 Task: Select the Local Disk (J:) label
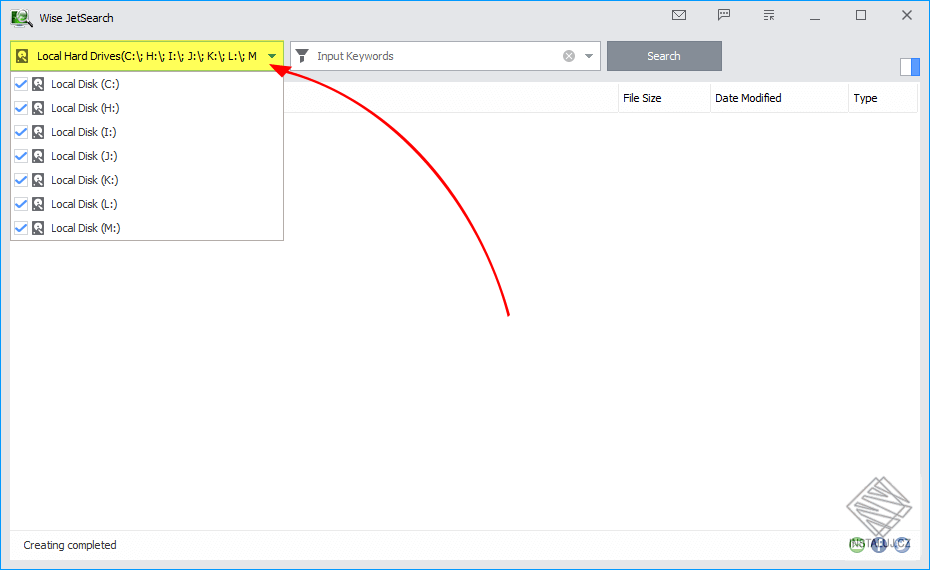tap(84, 156)
